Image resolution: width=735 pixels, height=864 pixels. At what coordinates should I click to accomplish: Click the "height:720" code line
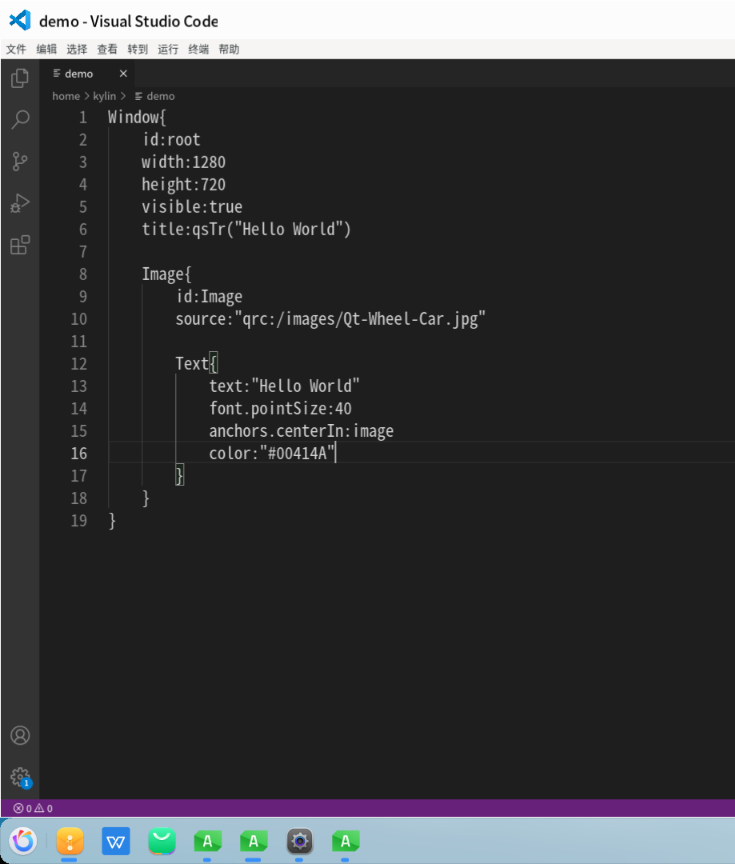[x=183, y=184]
